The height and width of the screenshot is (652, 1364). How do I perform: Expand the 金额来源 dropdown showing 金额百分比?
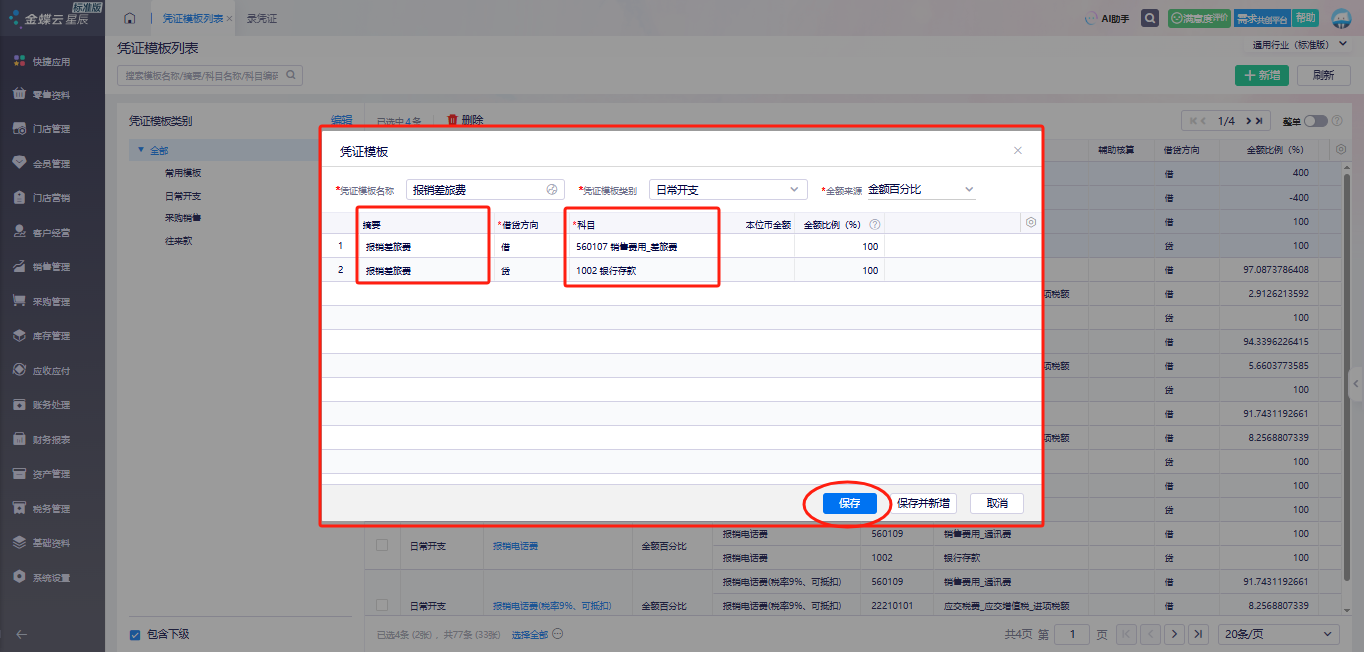[920, 189]
